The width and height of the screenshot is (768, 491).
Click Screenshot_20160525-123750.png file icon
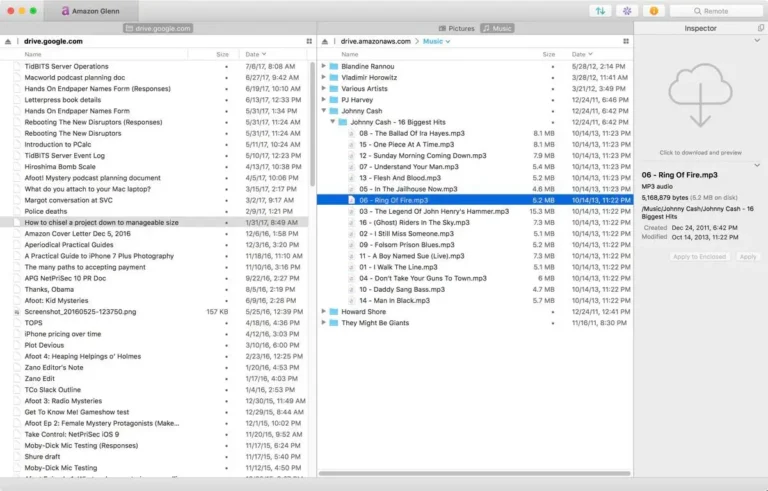[x=17, y=312]
